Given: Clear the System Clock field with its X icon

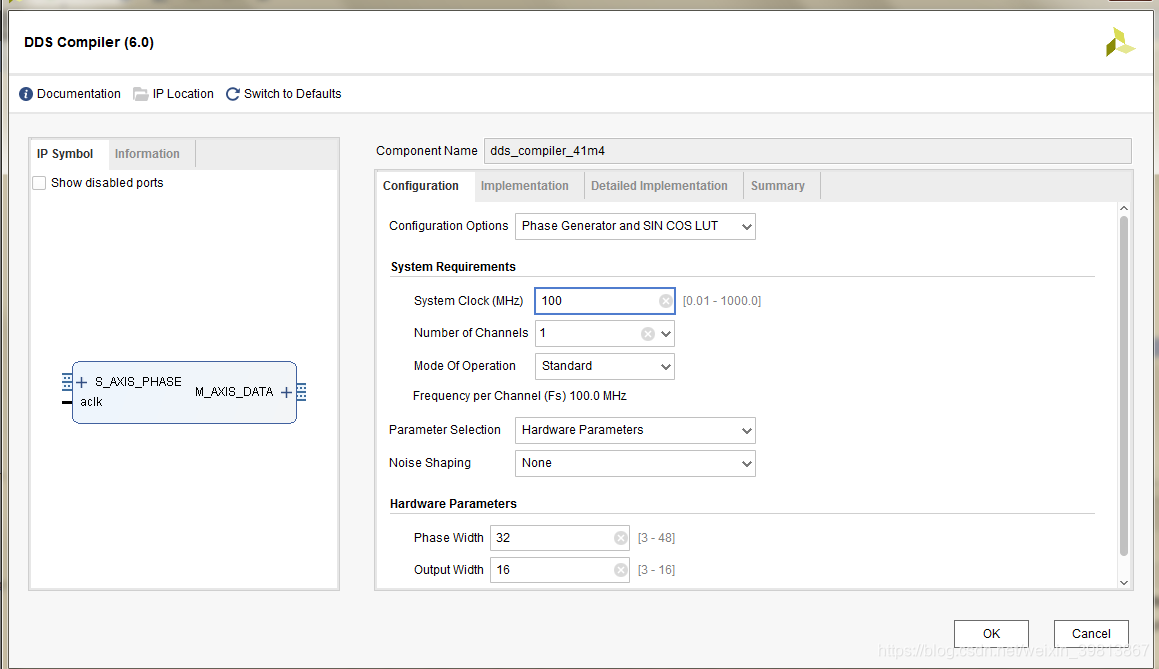Looking at the screenshot, I should tap(665, 301).
